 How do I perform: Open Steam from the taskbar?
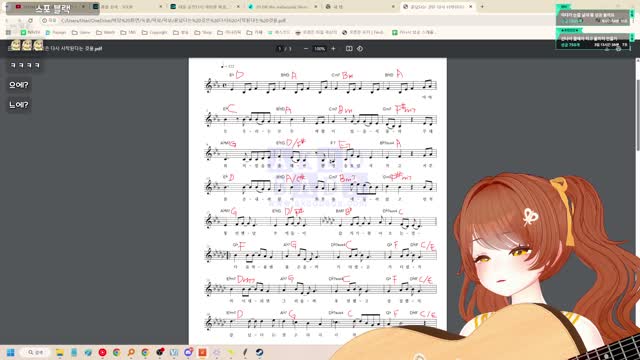259,352
